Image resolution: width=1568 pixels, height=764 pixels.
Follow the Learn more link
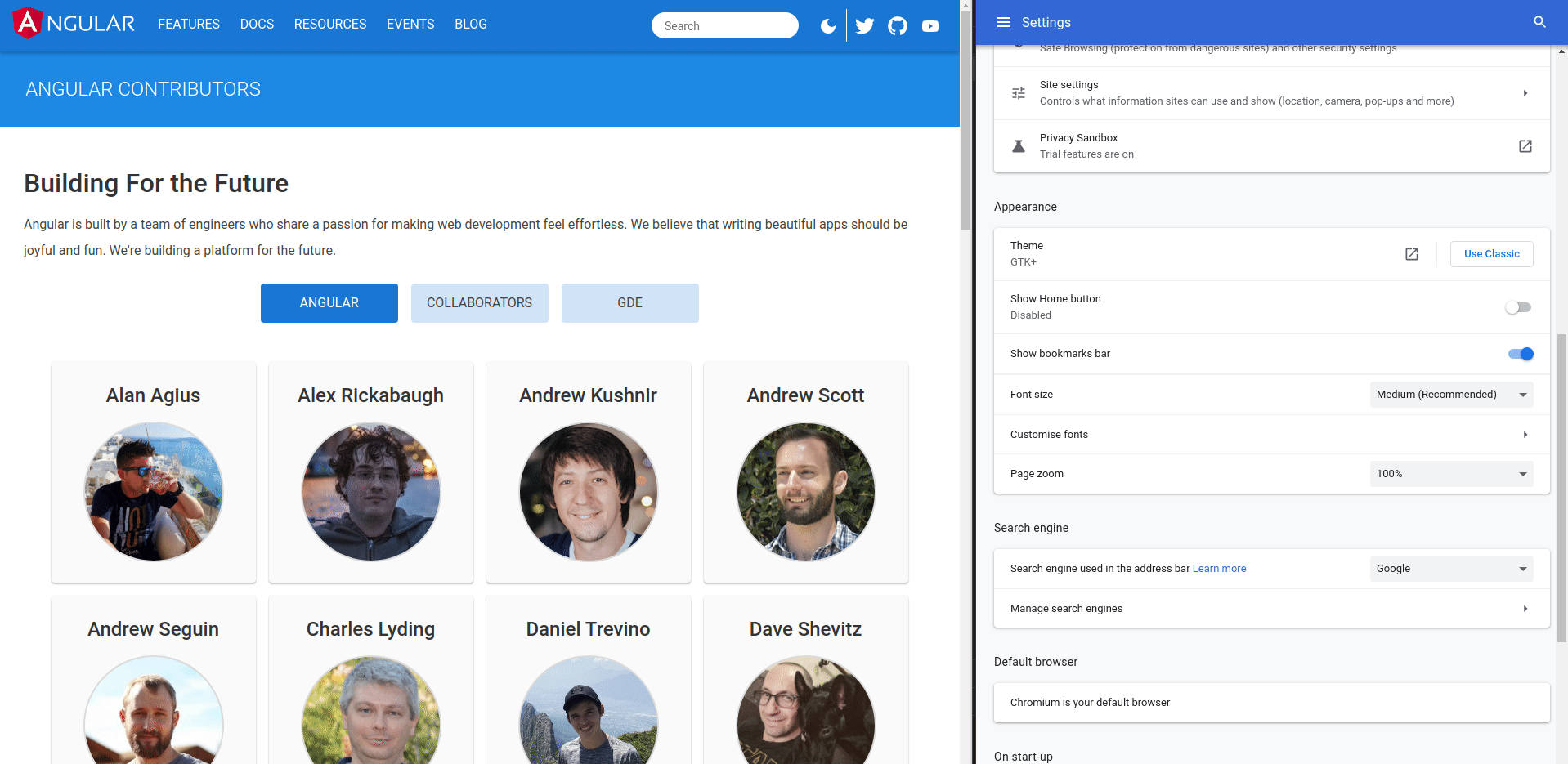[x=1219, y=569]
